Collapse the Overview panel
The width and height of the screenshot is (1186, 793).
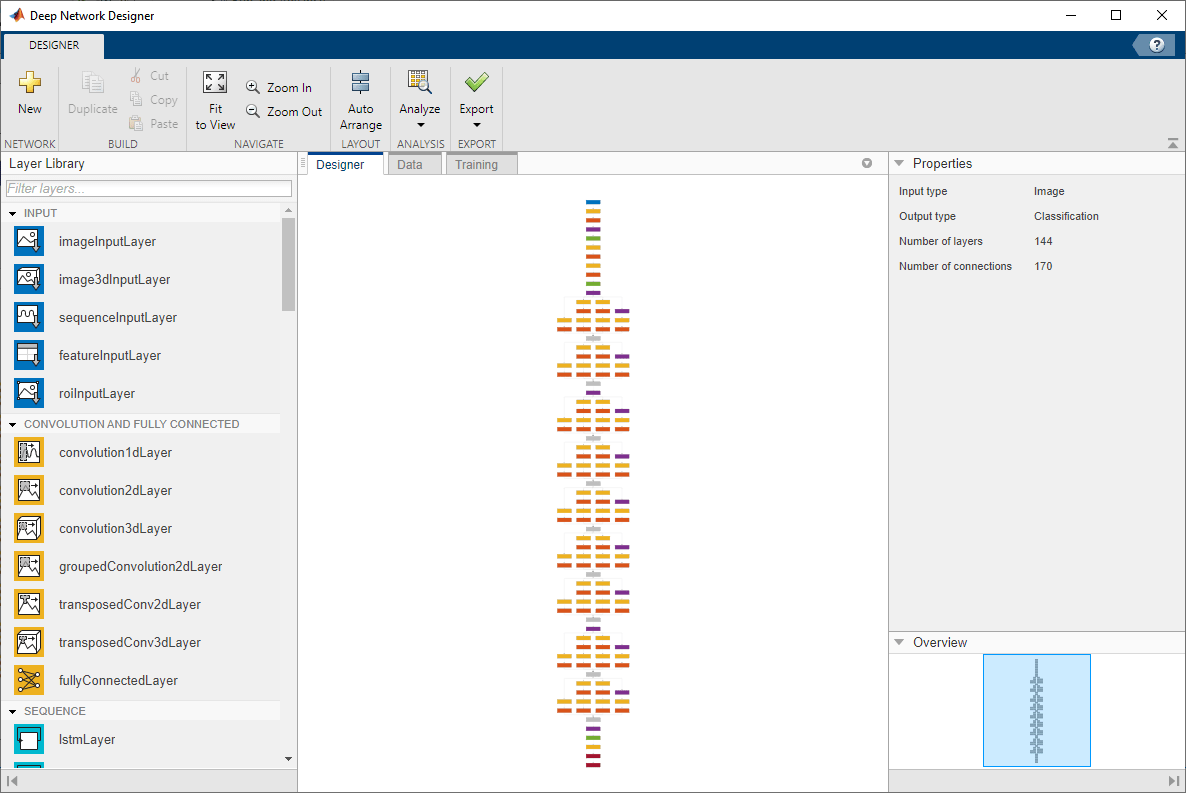coord(899,642)
